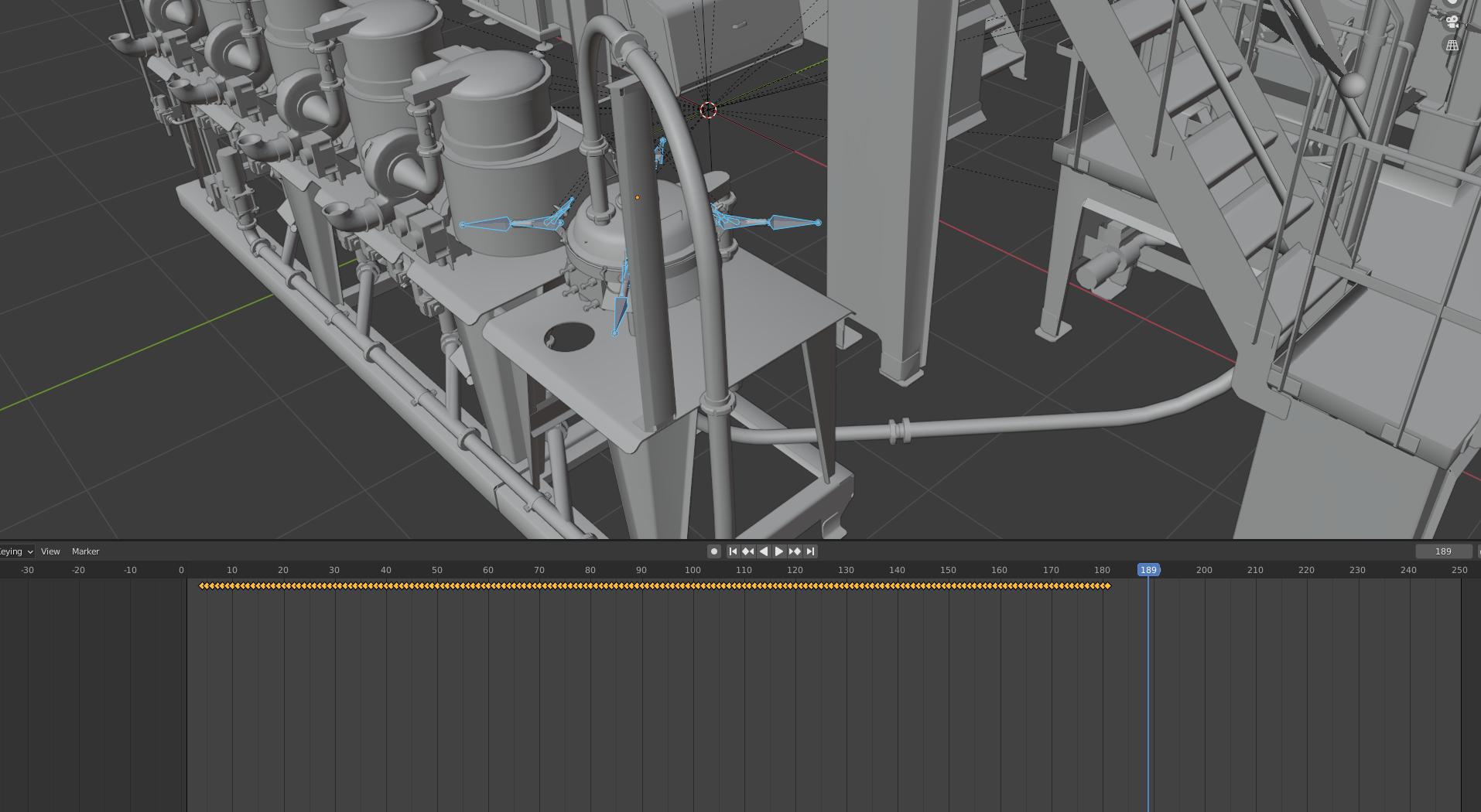The width and height of the screenshot is (1481, 812).
Task: Open the timeline Marker menu
Action: 86,551
